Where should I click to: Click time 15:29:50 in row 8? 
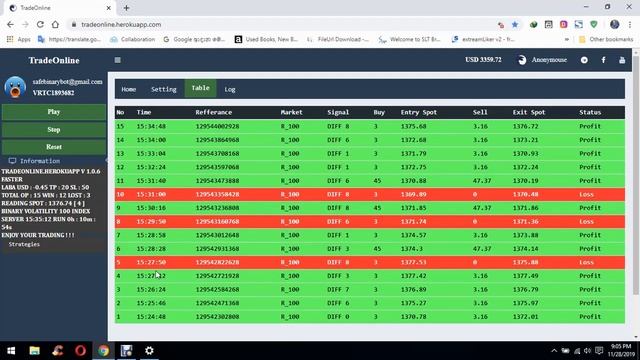click(x=151, y=222)
